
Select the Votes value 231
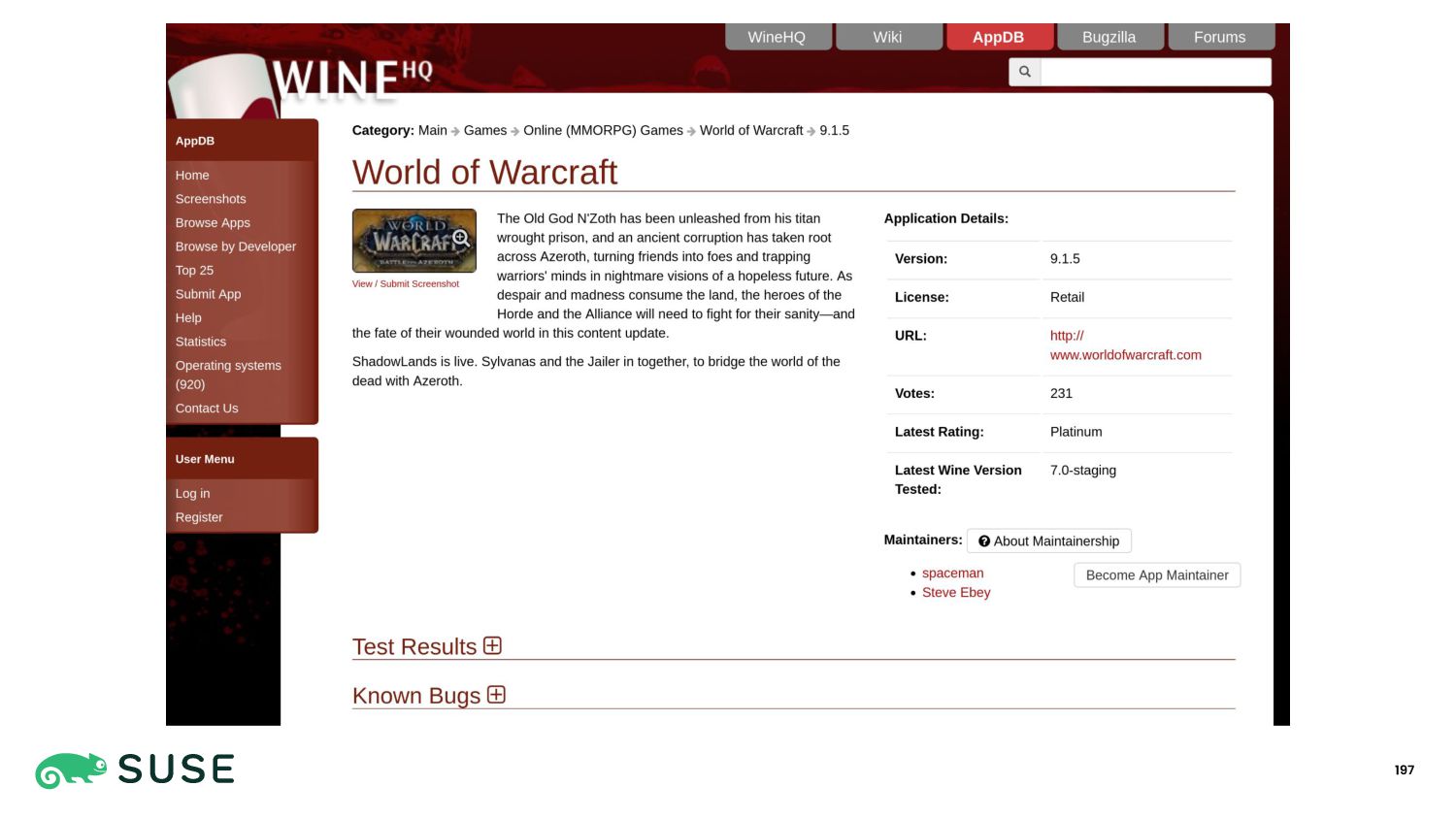[x=1061, y=394]
